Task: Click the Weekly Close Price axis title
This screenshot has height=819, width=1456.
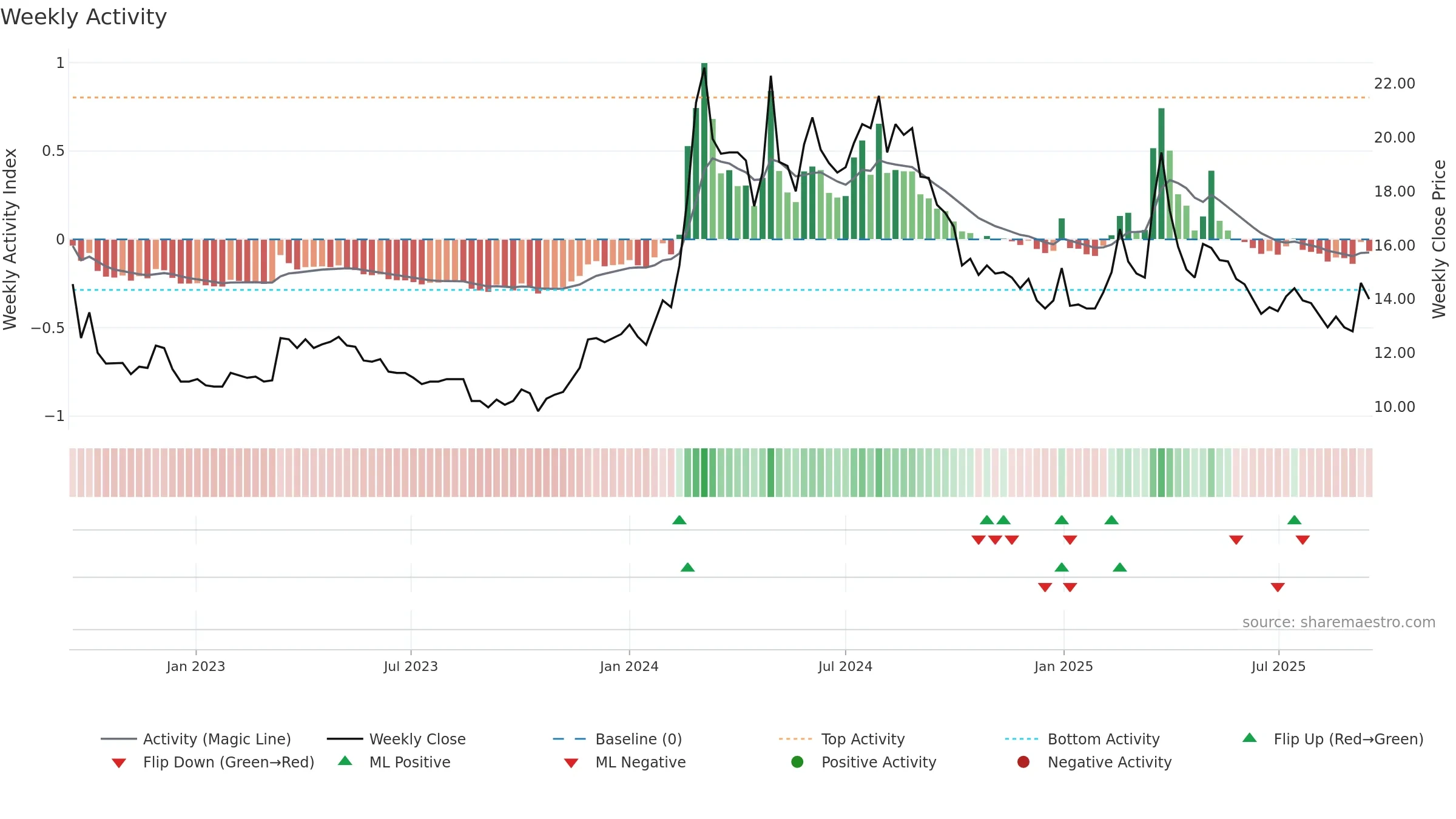Action: [x=1439, y=239]
